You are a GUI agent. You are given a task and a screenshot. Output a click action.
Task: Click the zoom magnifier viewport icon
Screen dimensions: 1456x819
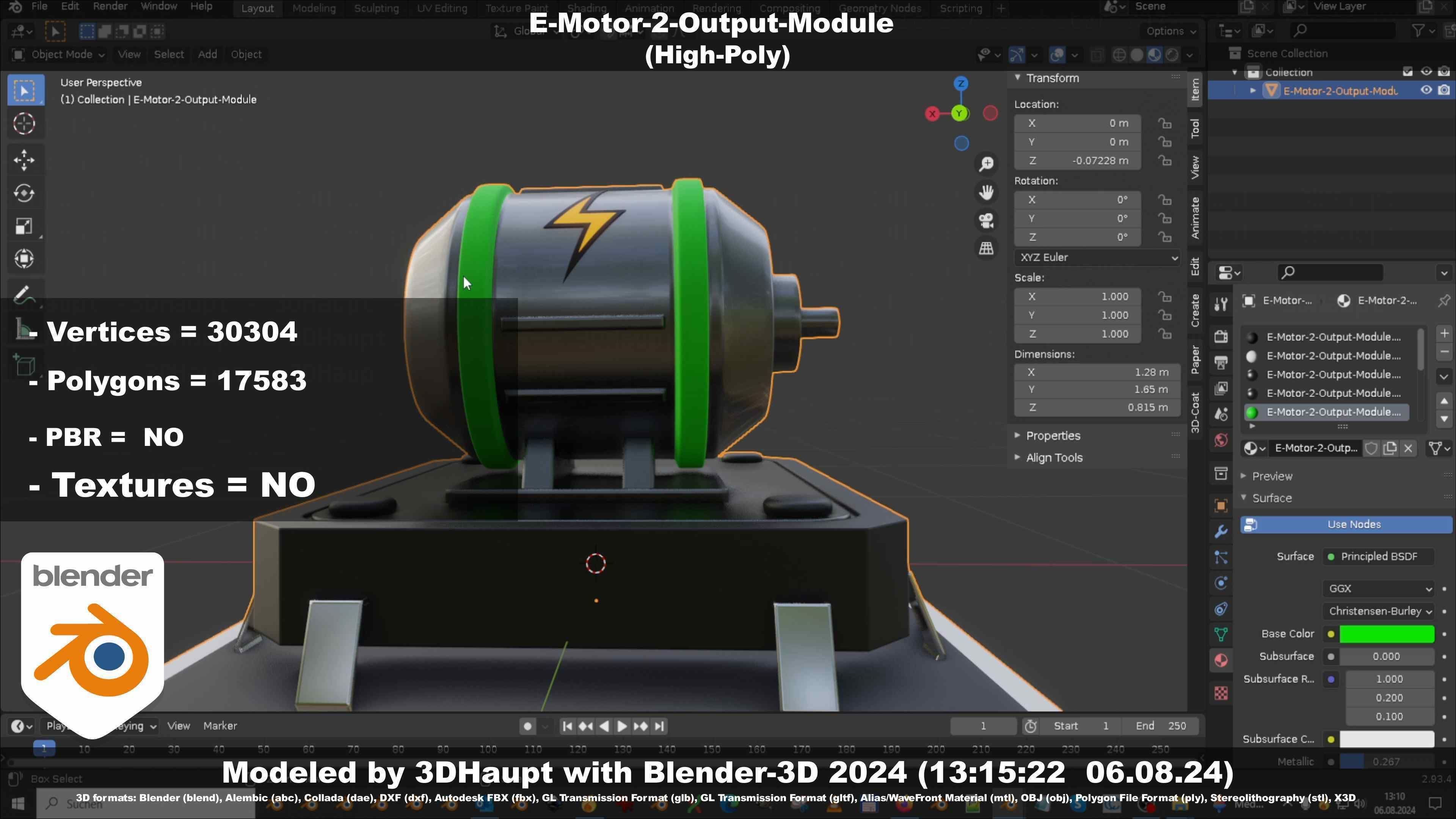(x=986, y=164)
